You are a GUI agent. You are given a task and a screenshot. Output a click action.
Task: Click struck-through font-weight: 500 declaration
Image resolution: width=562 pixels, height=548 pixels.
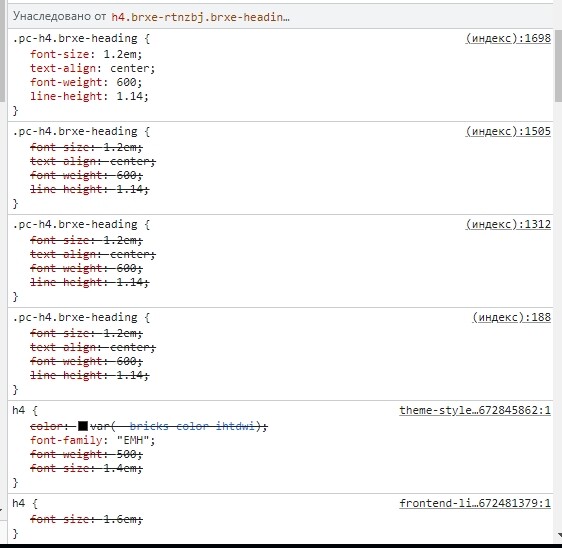(x=86, y=454)
